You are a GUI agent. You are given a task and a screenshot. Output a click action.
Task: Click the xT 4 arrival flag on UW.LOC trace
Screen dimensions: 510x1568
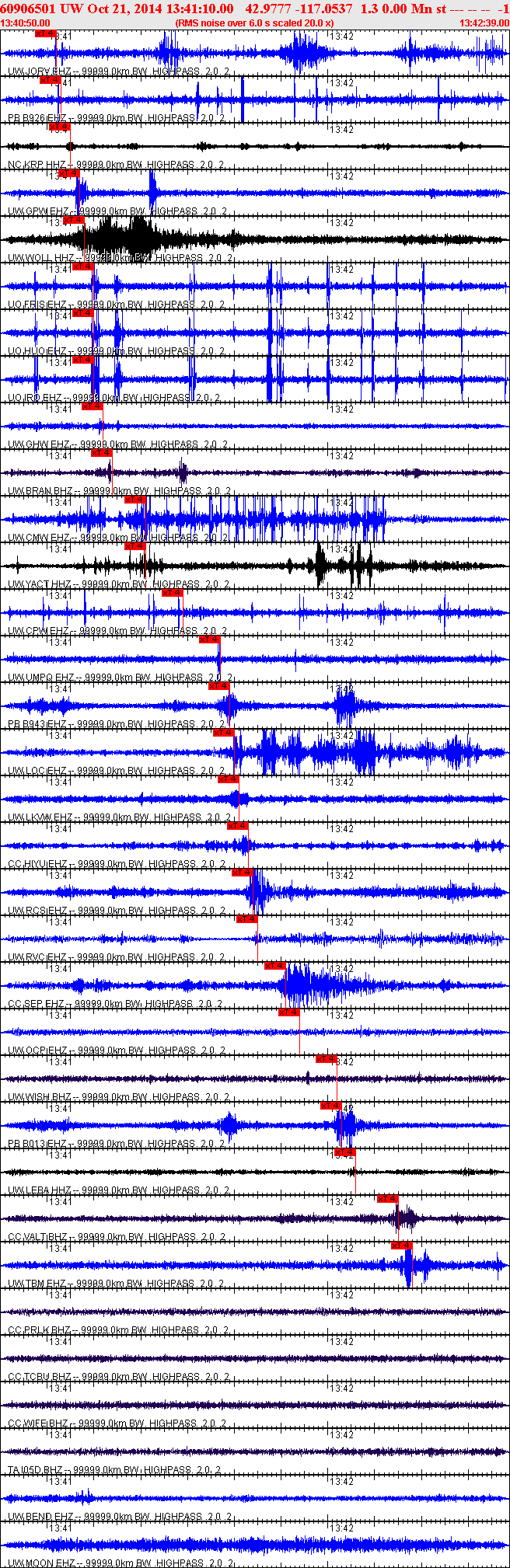[224, 733]
